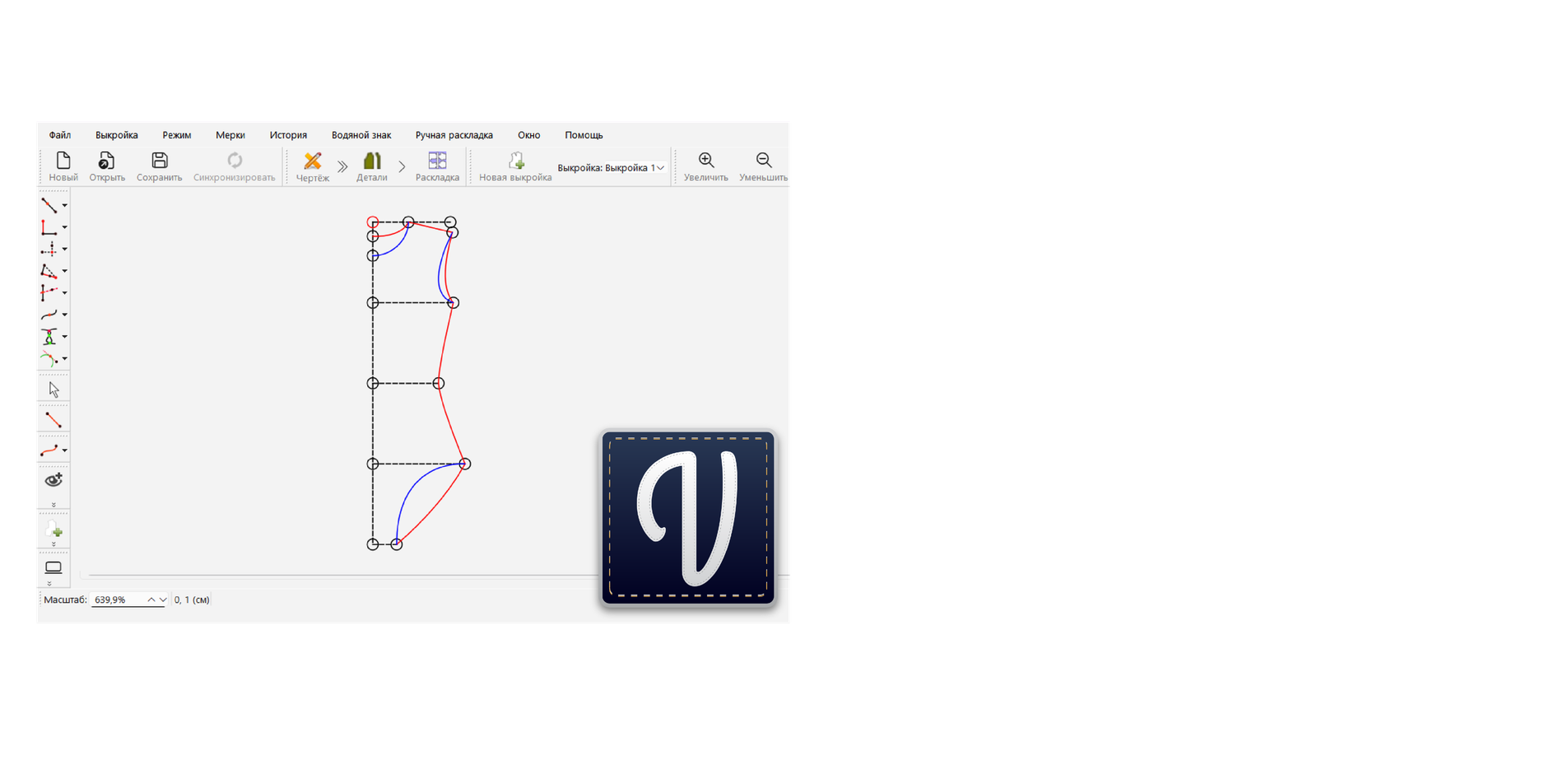Open dropdown arrow beside green dart tool

[65, 337]
